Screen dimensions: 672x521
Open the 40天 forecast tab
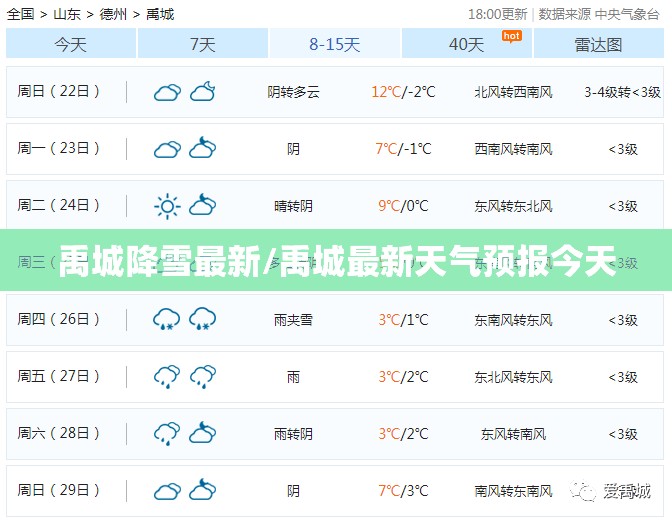(x=467, y=43)
